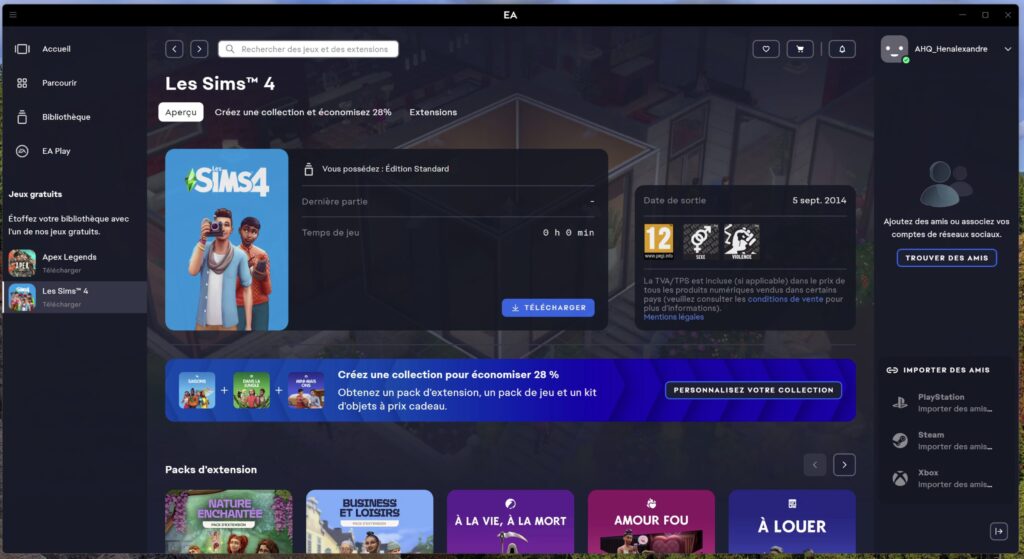Click the Packs d'extension heading
The image size is (1024, 559).
click(x=211, y=470)
